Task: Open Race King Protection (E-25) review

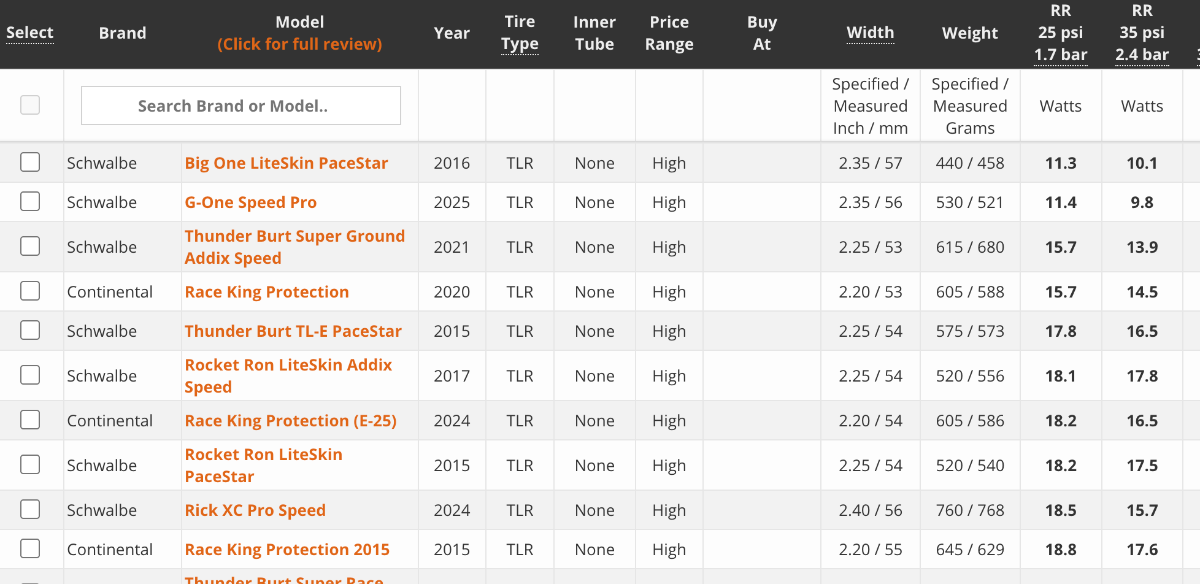Action: (290, 421)
